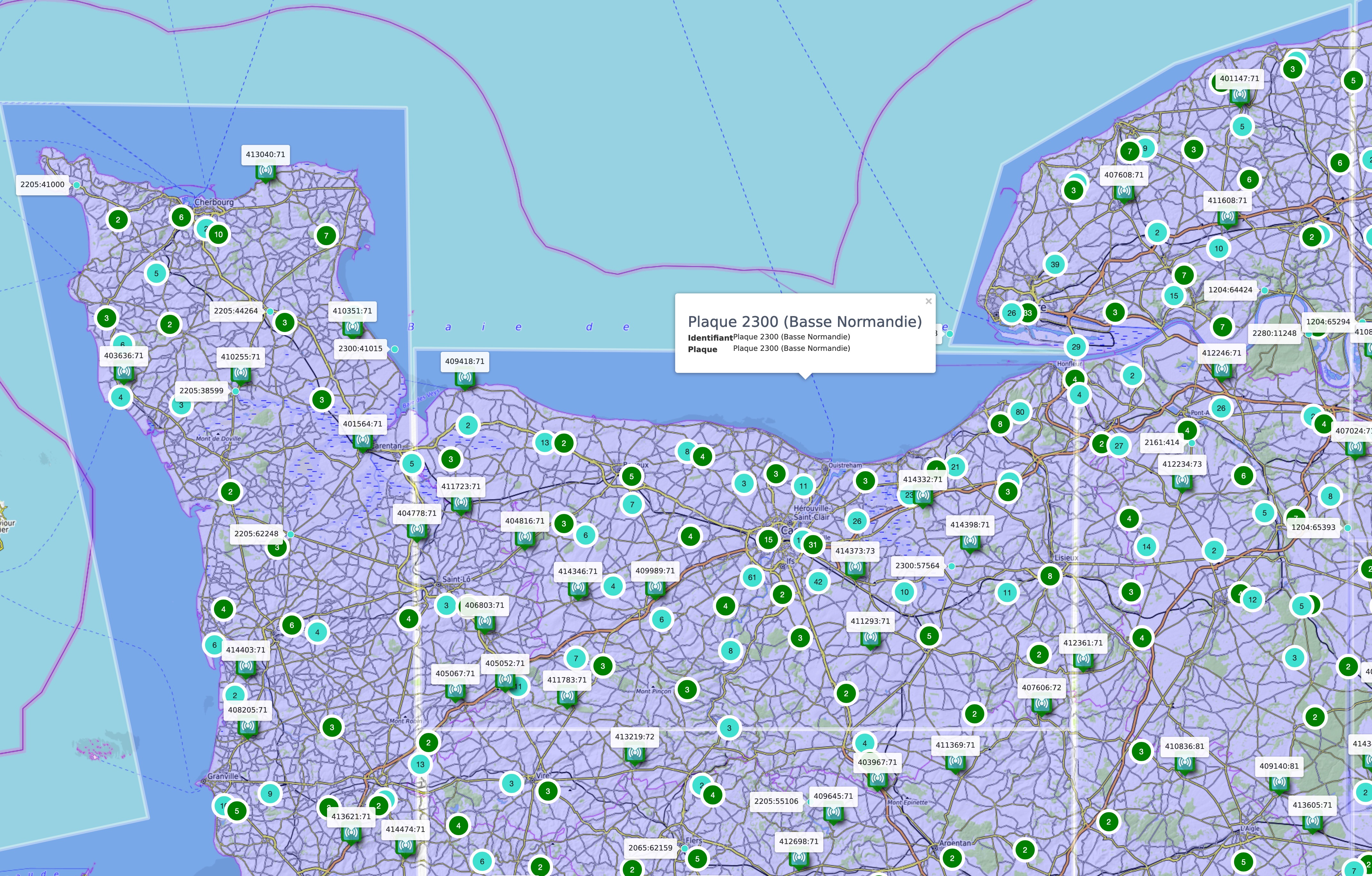Click antenna marker 414403:71

point(246,667)
